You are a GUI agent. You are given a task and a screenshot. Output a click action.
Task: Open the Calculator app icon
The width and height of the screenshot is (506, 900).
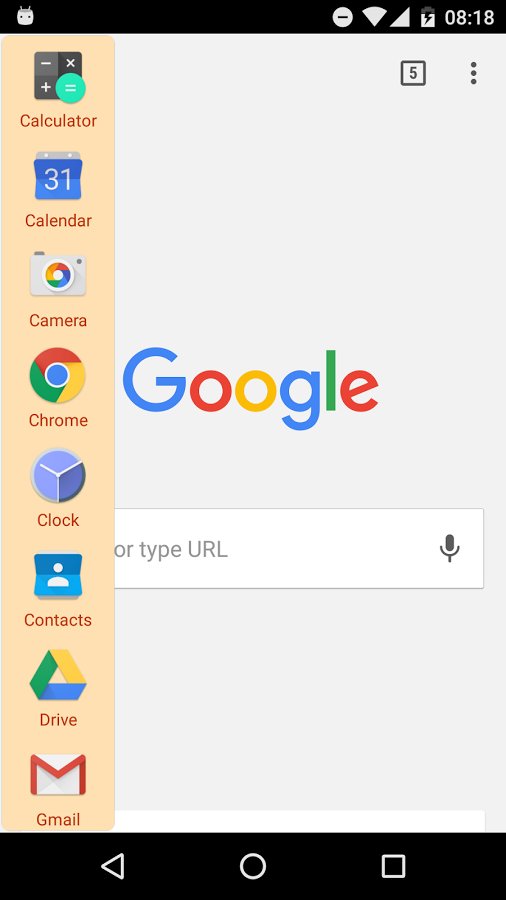click(58, 76)
